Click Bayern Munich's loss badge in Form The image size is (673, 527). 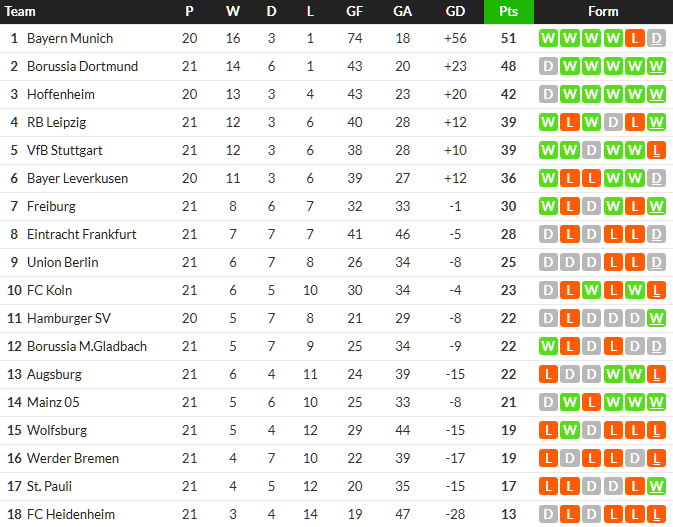[635, 39]
